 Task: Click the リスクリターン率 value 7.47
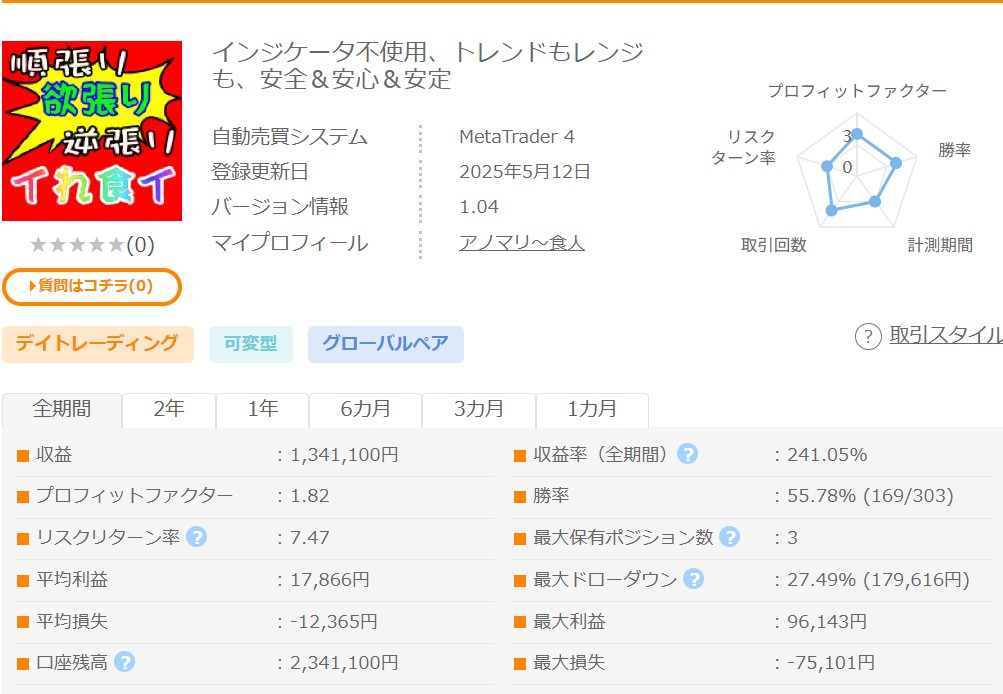[x=310, y=537]
